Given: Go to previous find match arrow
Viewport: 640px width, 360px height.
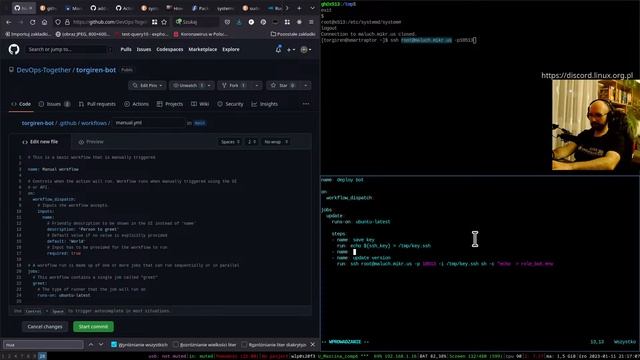Looking at the screenshot, I should (91, 344).
